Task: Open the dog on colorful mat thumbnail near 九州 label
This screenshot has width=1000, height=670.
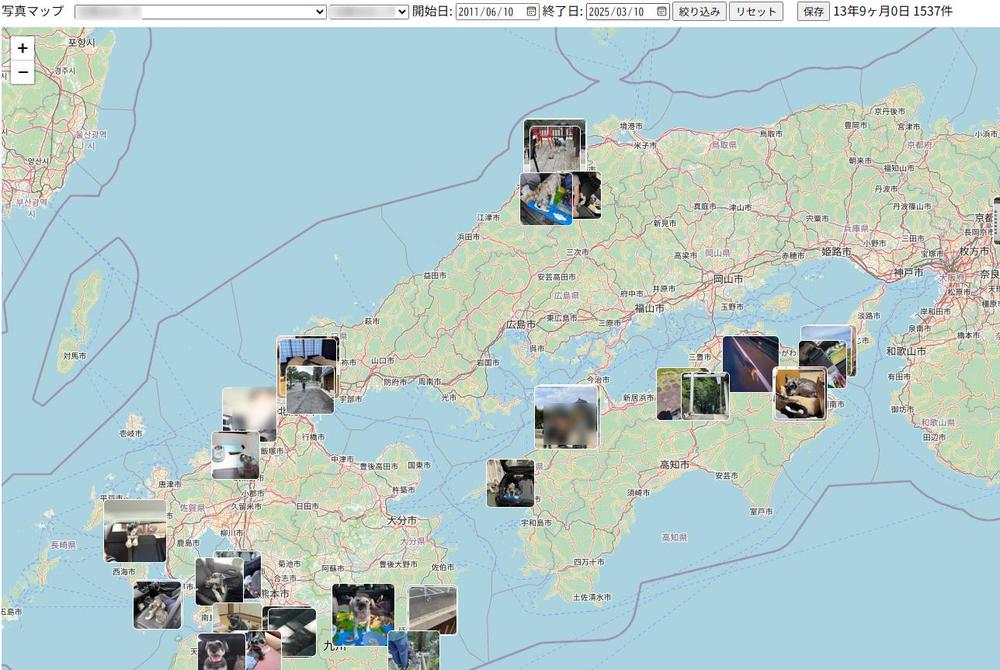Action: [x=363, y=615]
